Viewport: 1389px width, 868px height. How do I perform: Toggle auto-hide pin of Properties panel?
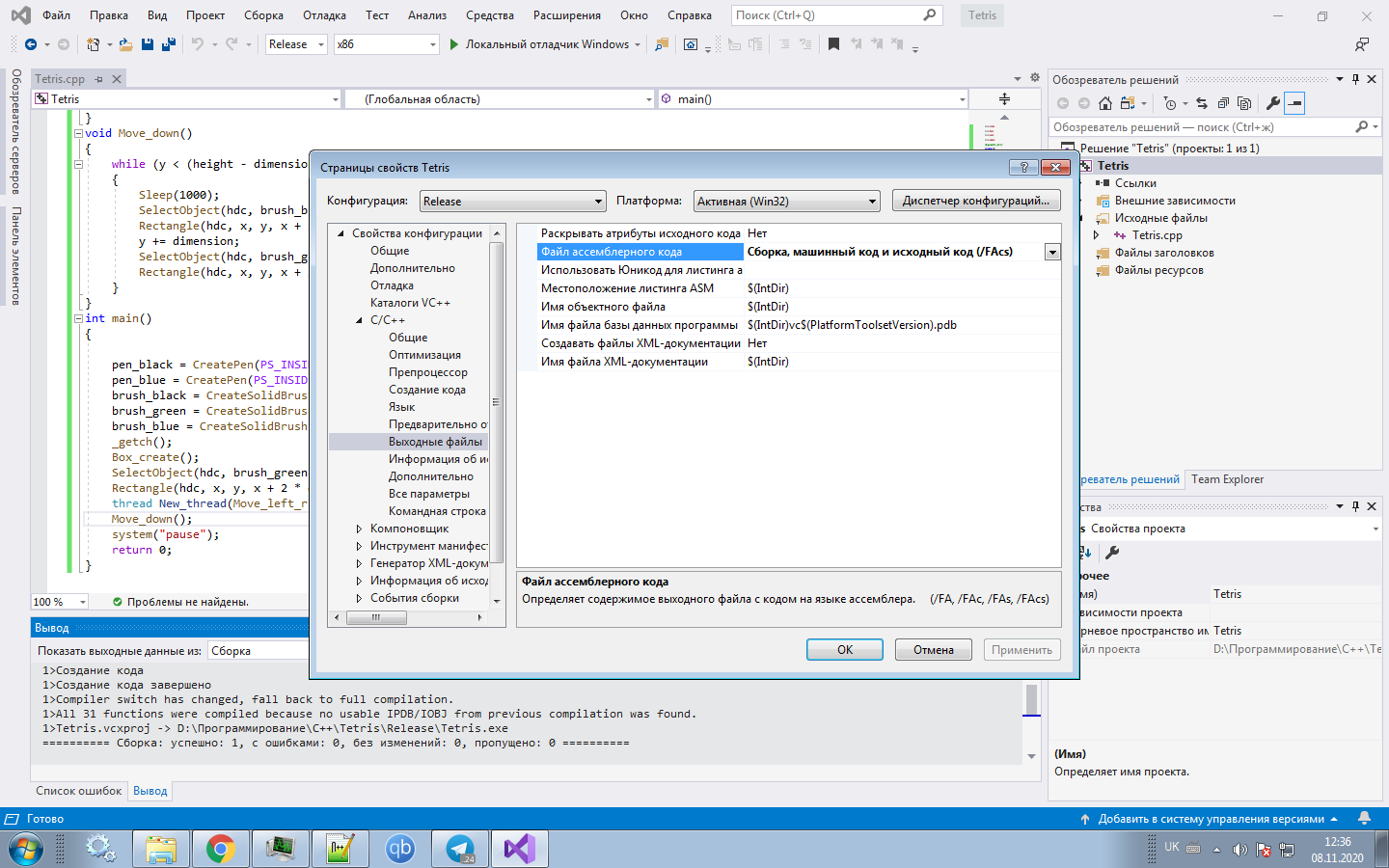pos(1355,506)
